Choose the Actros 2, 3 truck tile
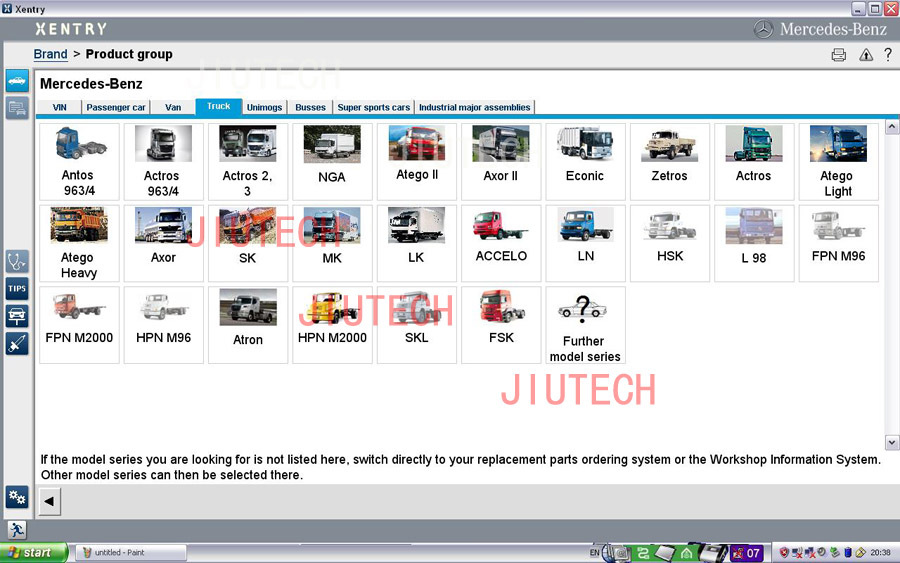The image size is (900, 563). (x=248, y=162)
